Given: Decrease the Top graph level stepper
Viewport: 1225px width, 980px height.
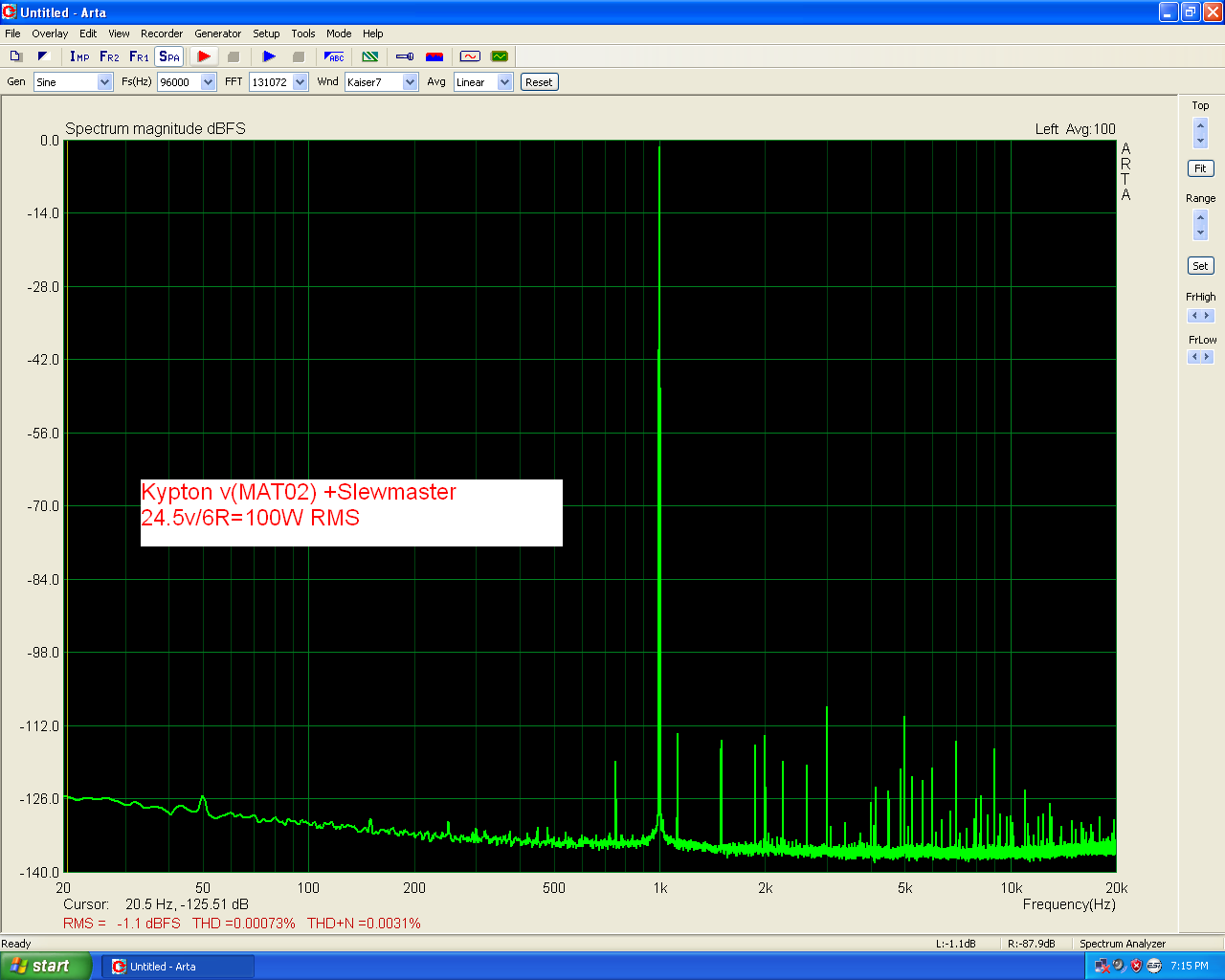Looking at the screenshot, I should (x=1201, y=141).
